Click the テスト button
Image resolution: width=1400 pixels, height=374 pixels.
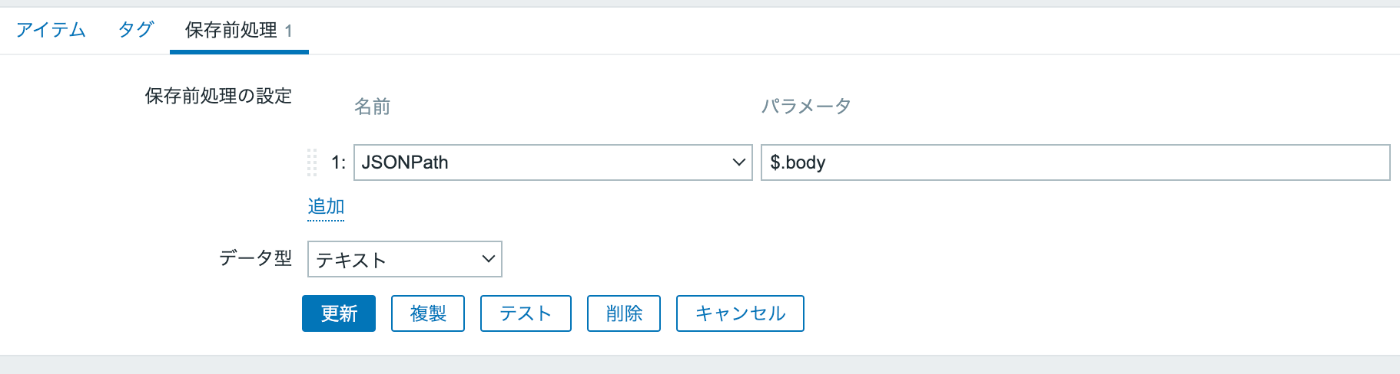(526, 313)
